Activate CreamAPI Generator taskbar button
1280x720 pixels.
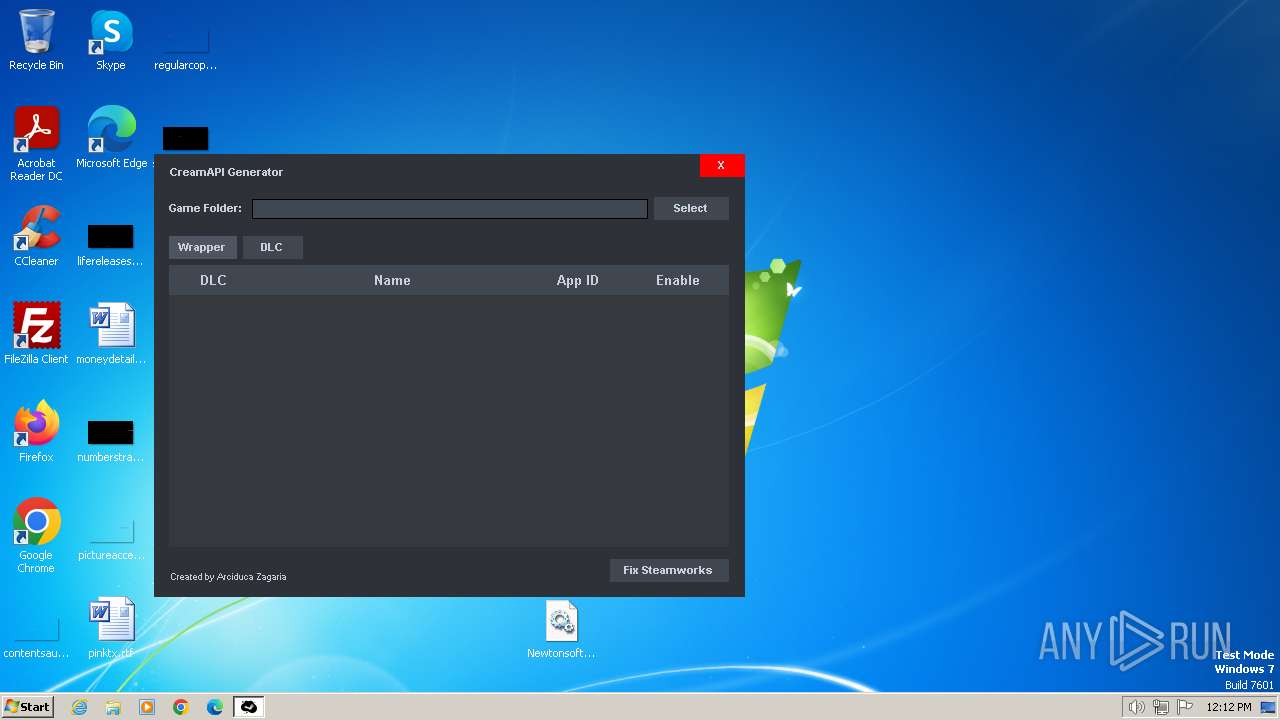click(249, 707)
